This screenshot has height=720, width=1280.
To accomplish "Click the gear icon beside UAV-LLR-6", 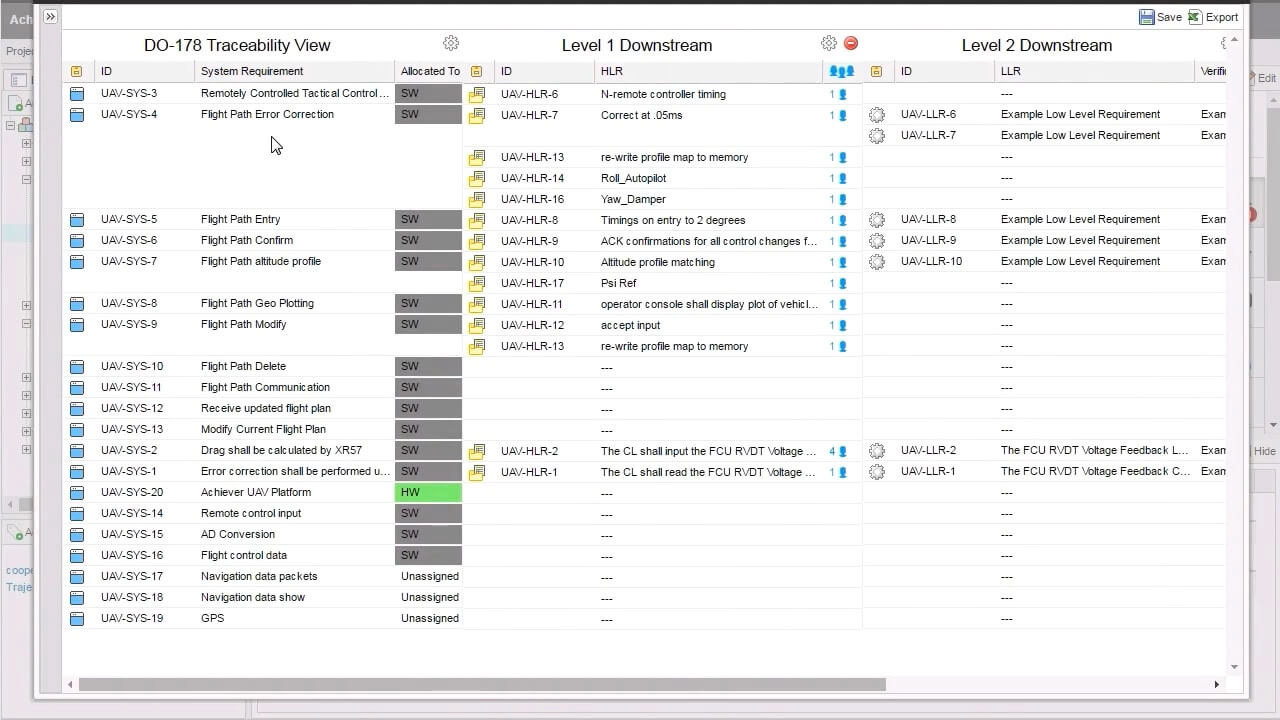I will (x=877, y=115).
